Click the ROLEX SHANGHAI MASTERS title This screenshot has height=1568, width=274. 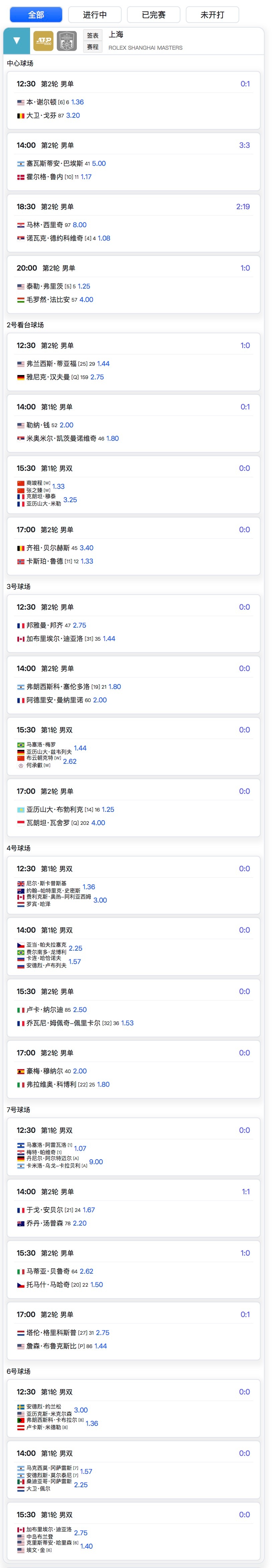pos(145,47)
